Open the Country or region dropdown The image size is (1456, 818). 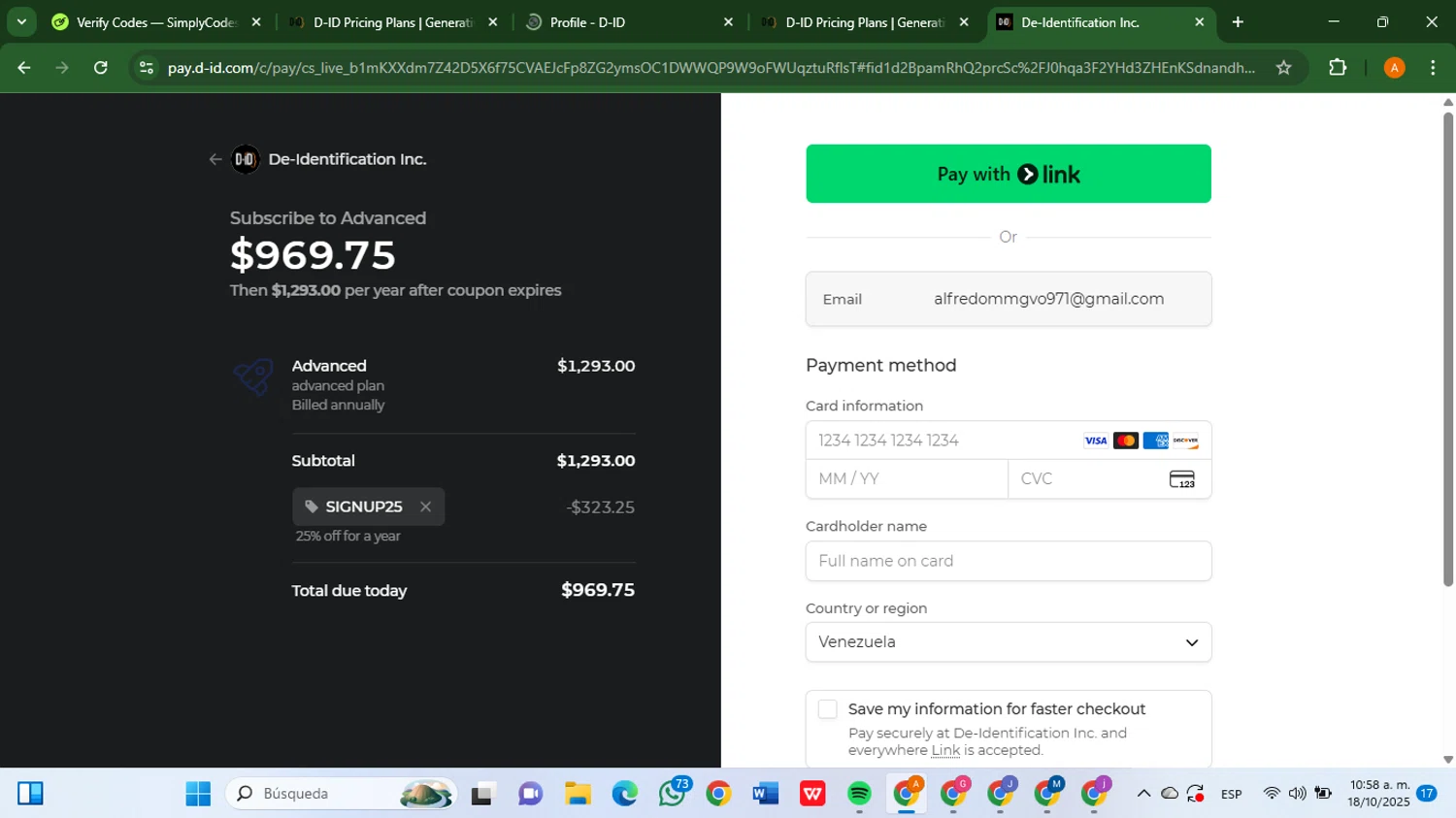click(x=1009, y=642)
